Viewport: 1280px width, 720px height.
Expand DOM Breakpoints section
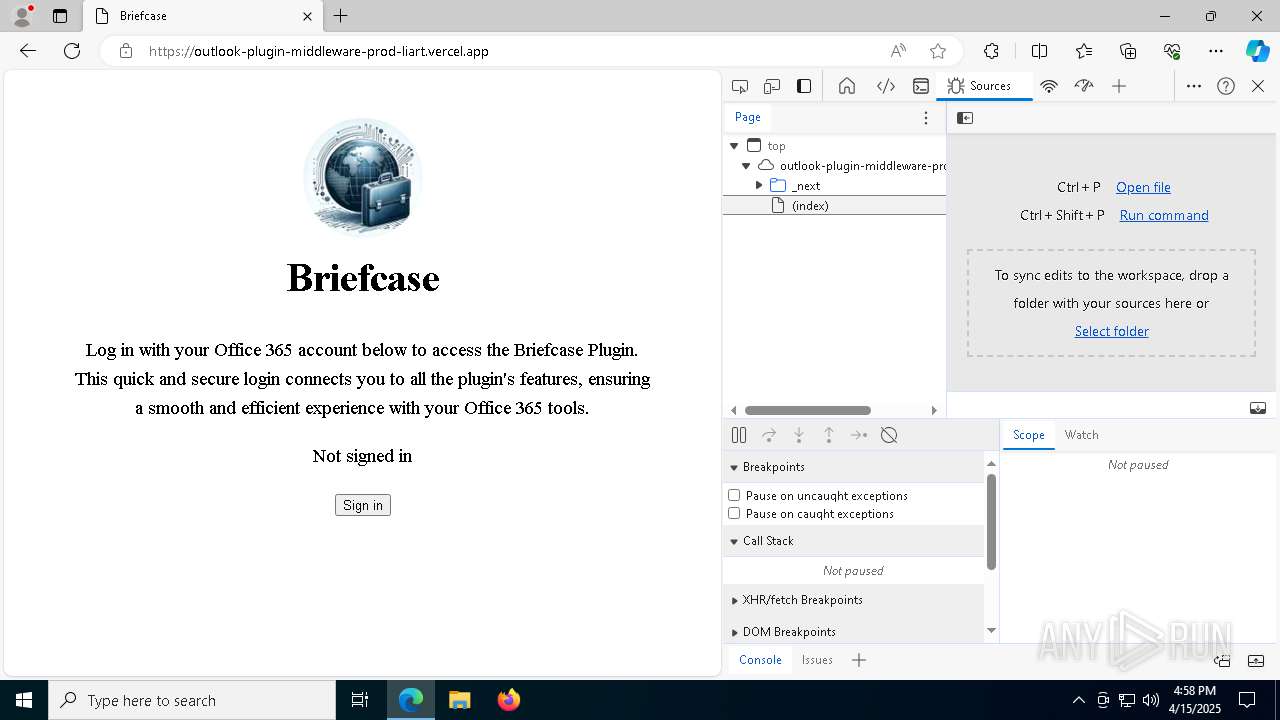pos(735,632)
